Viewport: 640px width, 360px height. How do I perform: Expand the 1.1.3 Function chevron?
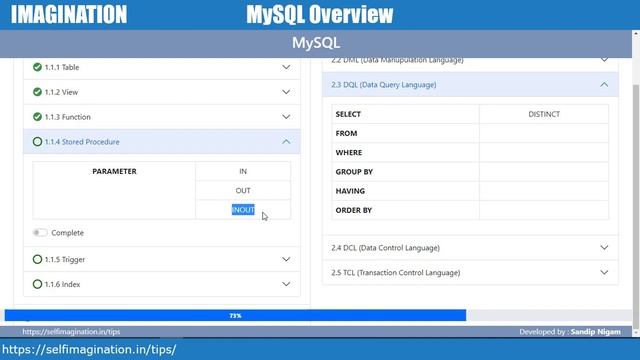click(x=286, y=117)
